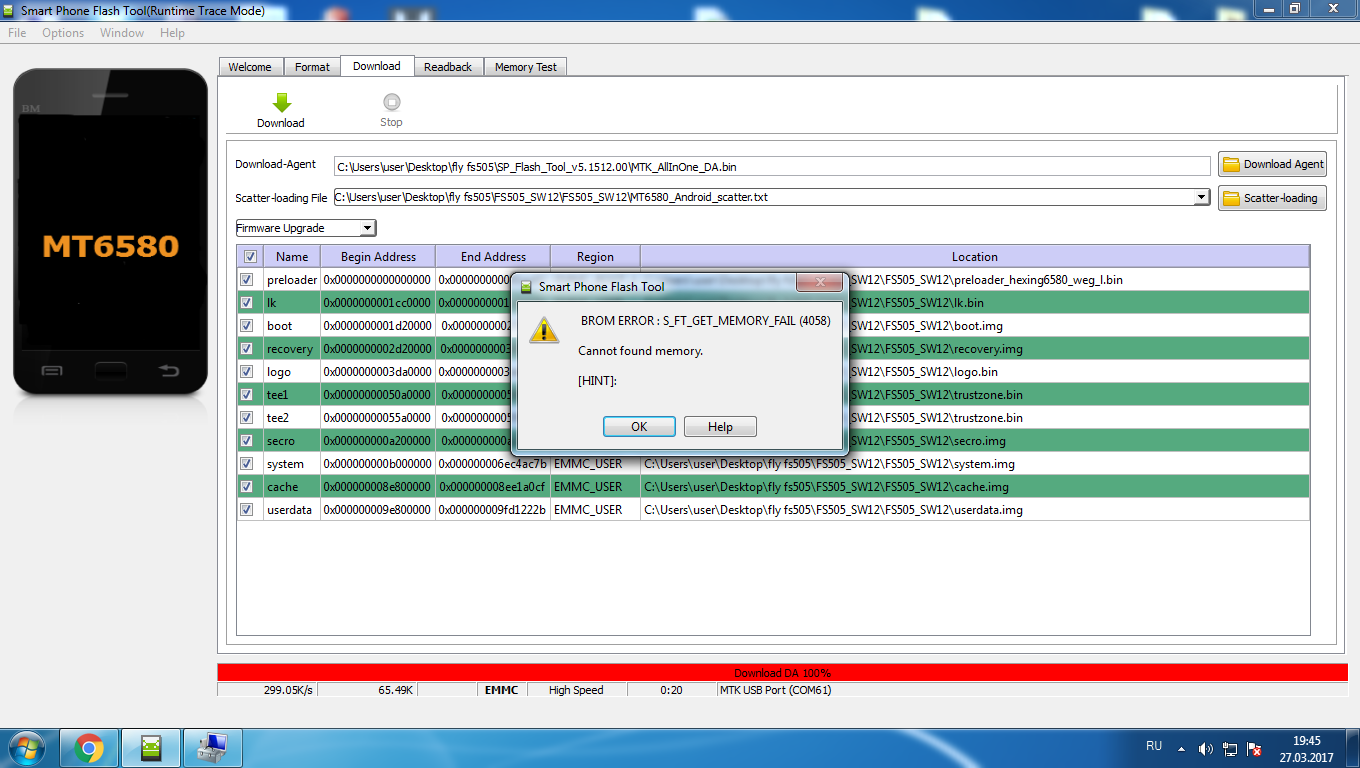Open Google Chrome from the taskbar
The height and width of the screenshot is (768, 1360).
(89, 747)
